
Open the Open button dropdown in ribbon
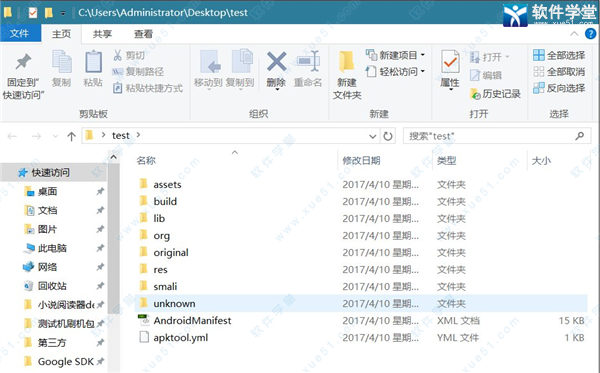click(507, 57)
